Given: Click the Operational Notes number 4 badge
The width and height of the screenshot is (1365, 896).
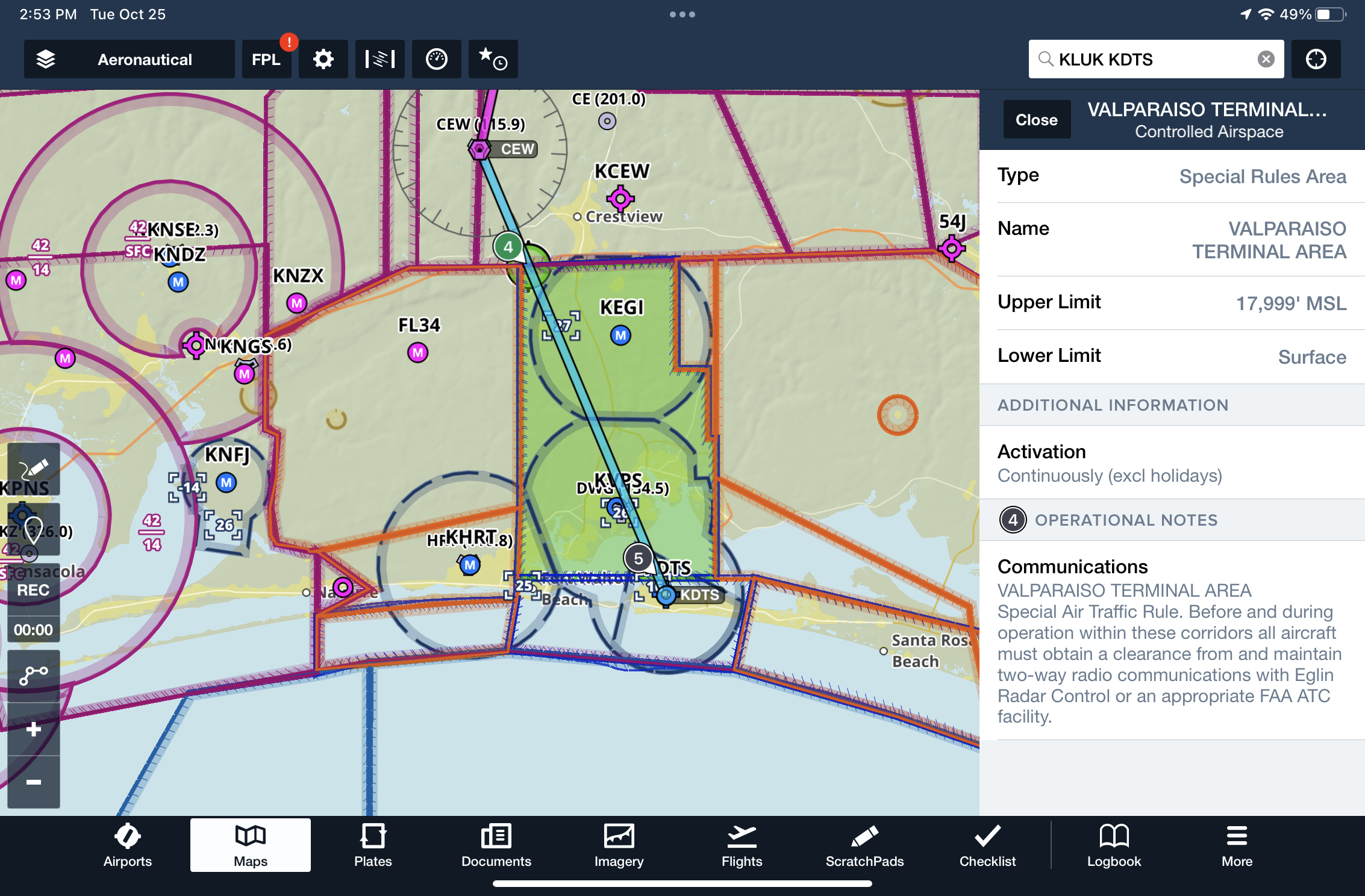Looking at the screenshot, I should pyautogui.click(x=1013, y=520).
